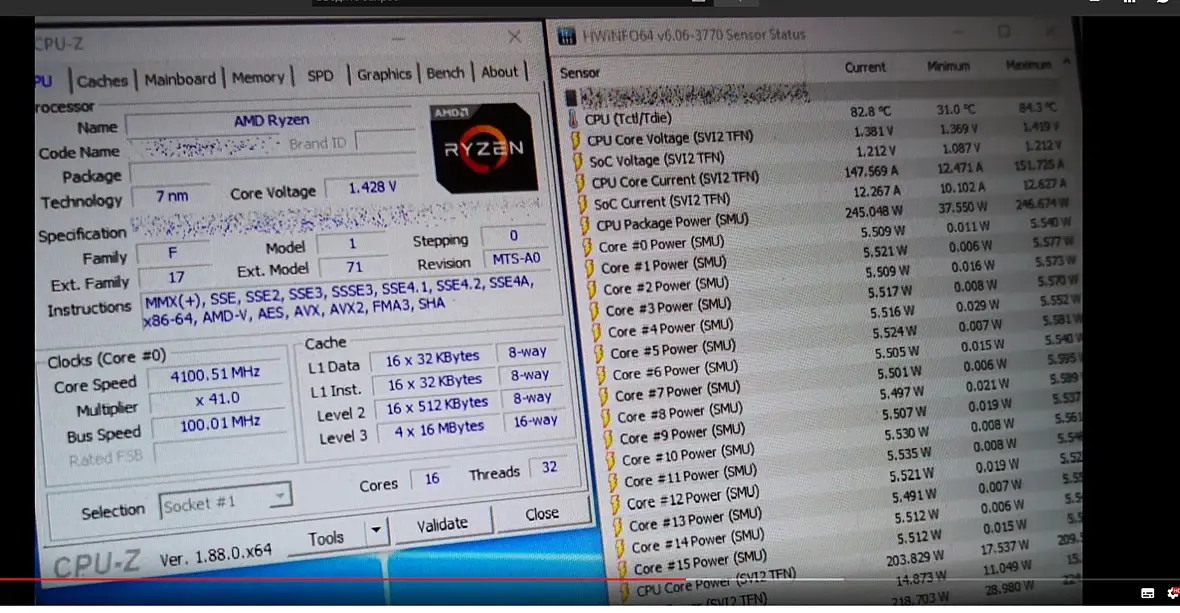
Task: Click the Multiplier value x 41.0
Action: (x=217, y=399)
